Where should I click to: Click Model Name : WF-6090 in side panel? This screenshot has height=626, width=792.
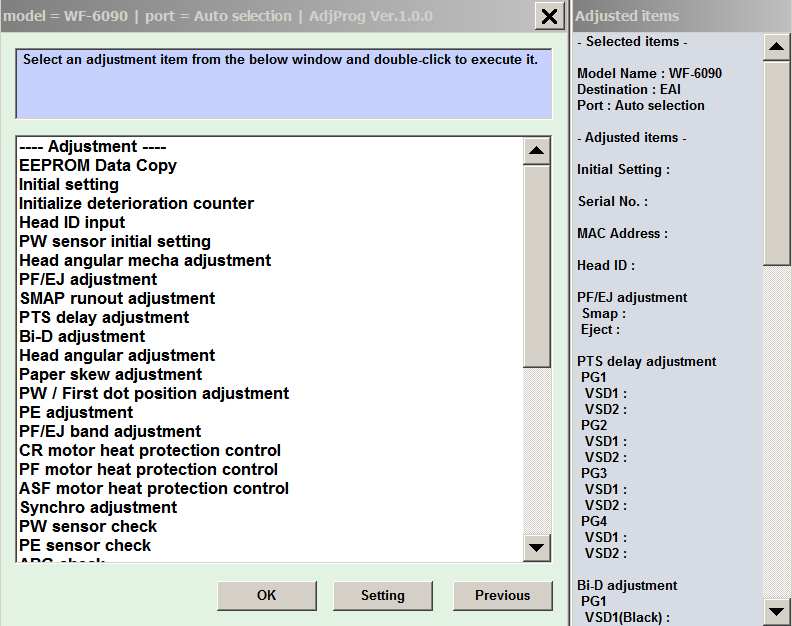click(x=650, y=73)
